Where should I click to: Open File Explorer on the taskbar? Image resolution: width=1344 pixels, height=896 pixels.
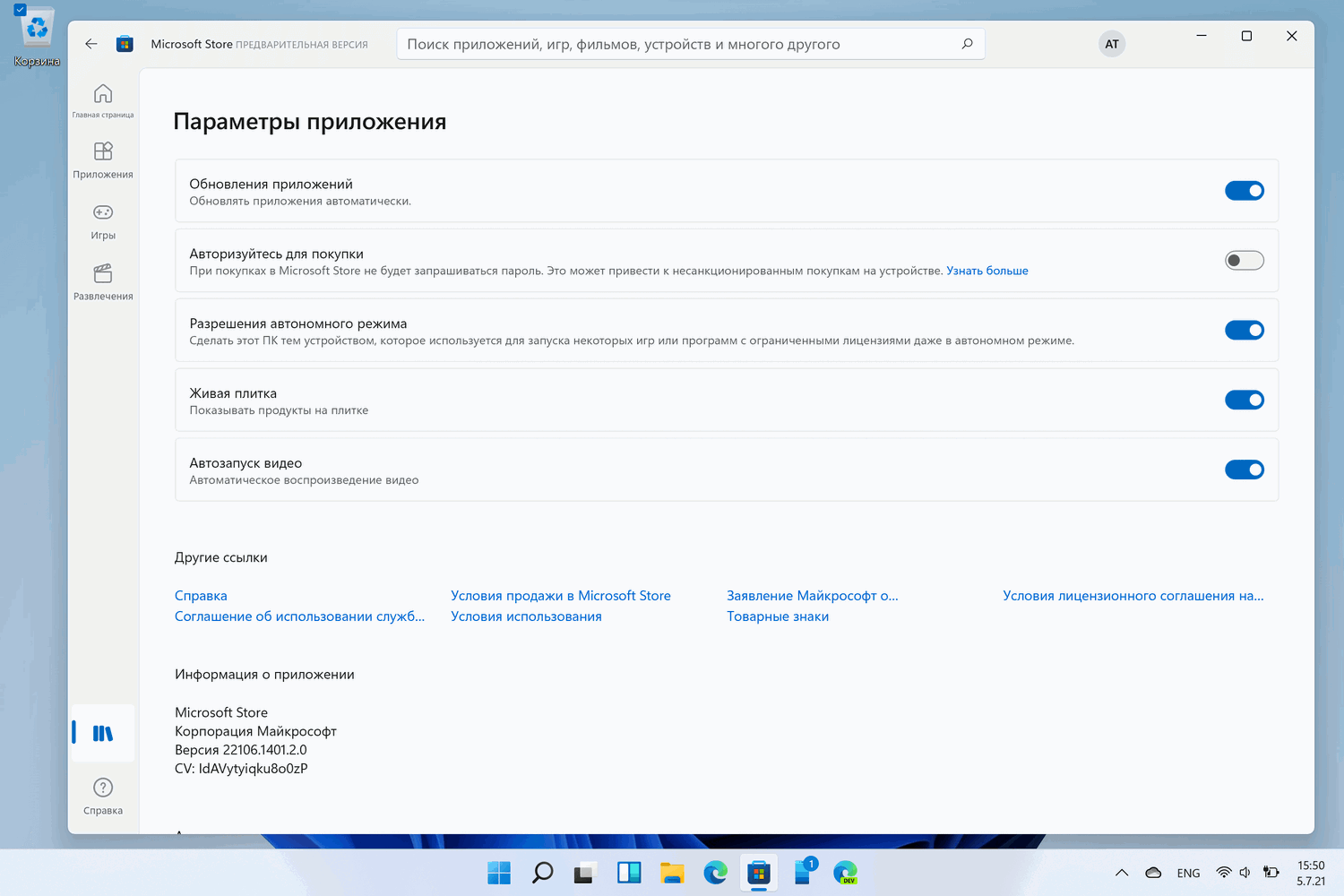pyautogui.click(x=672, y=873)
